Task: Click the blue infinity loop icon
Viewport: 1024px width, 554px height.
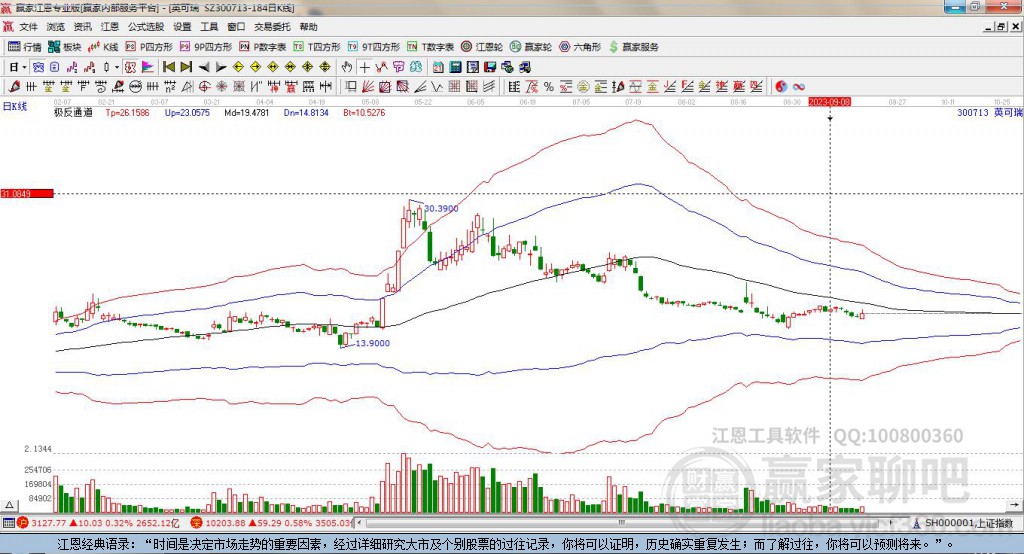Action: [x=798, y=86]
